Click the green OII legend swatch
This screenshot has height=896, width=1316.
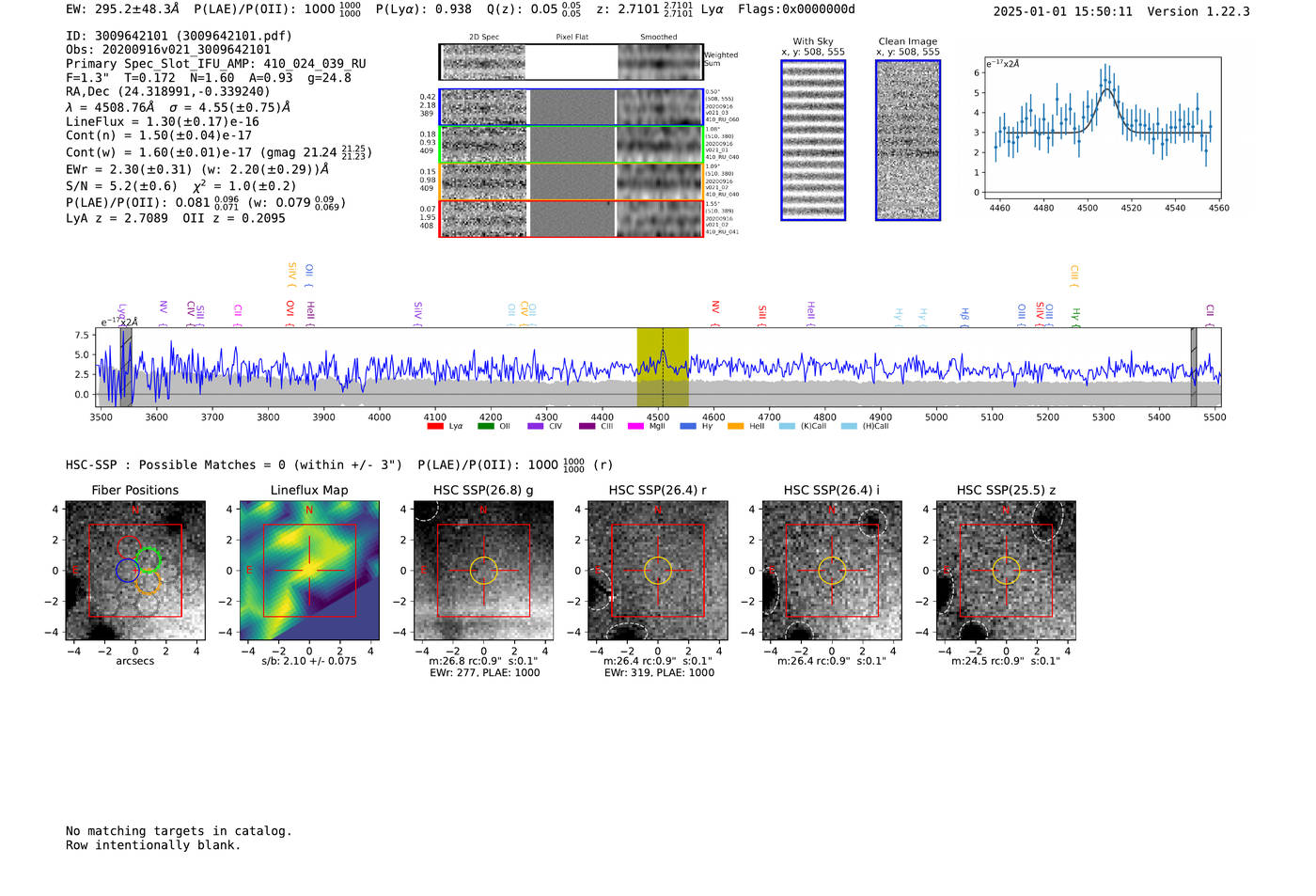coord(486,426)
